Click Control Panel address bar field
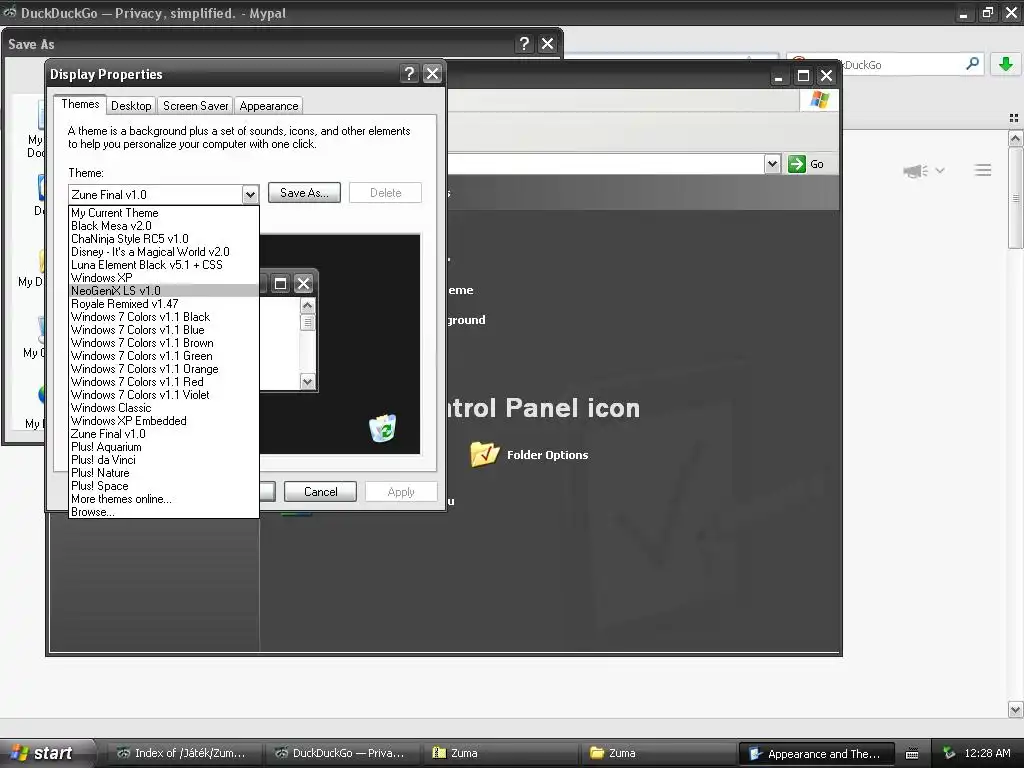This screenshot has width=1024, height=768. pyautogui.click(x=605, y=164)
